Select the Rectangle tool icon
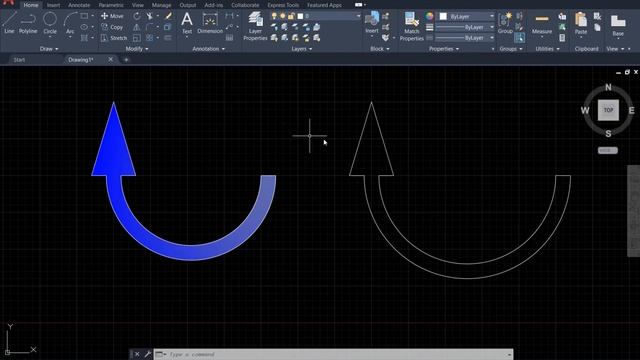 pos(84,16)
